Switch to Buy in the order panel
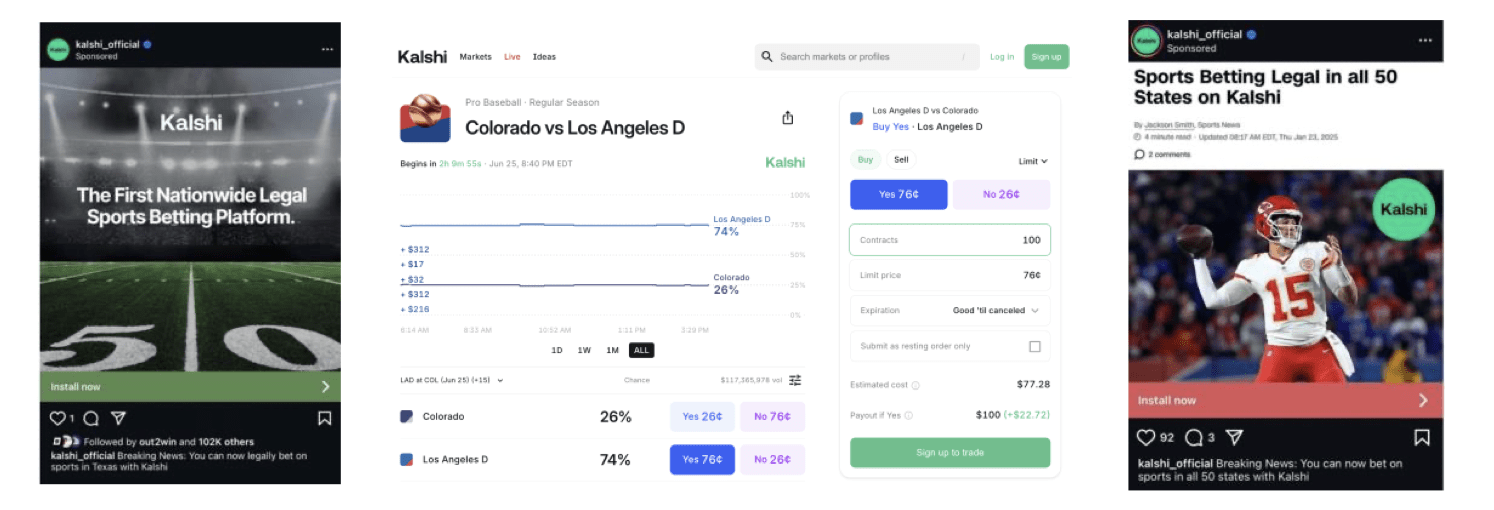The height and width of the screenshot is (510, 1494). (x=865, y=159)
